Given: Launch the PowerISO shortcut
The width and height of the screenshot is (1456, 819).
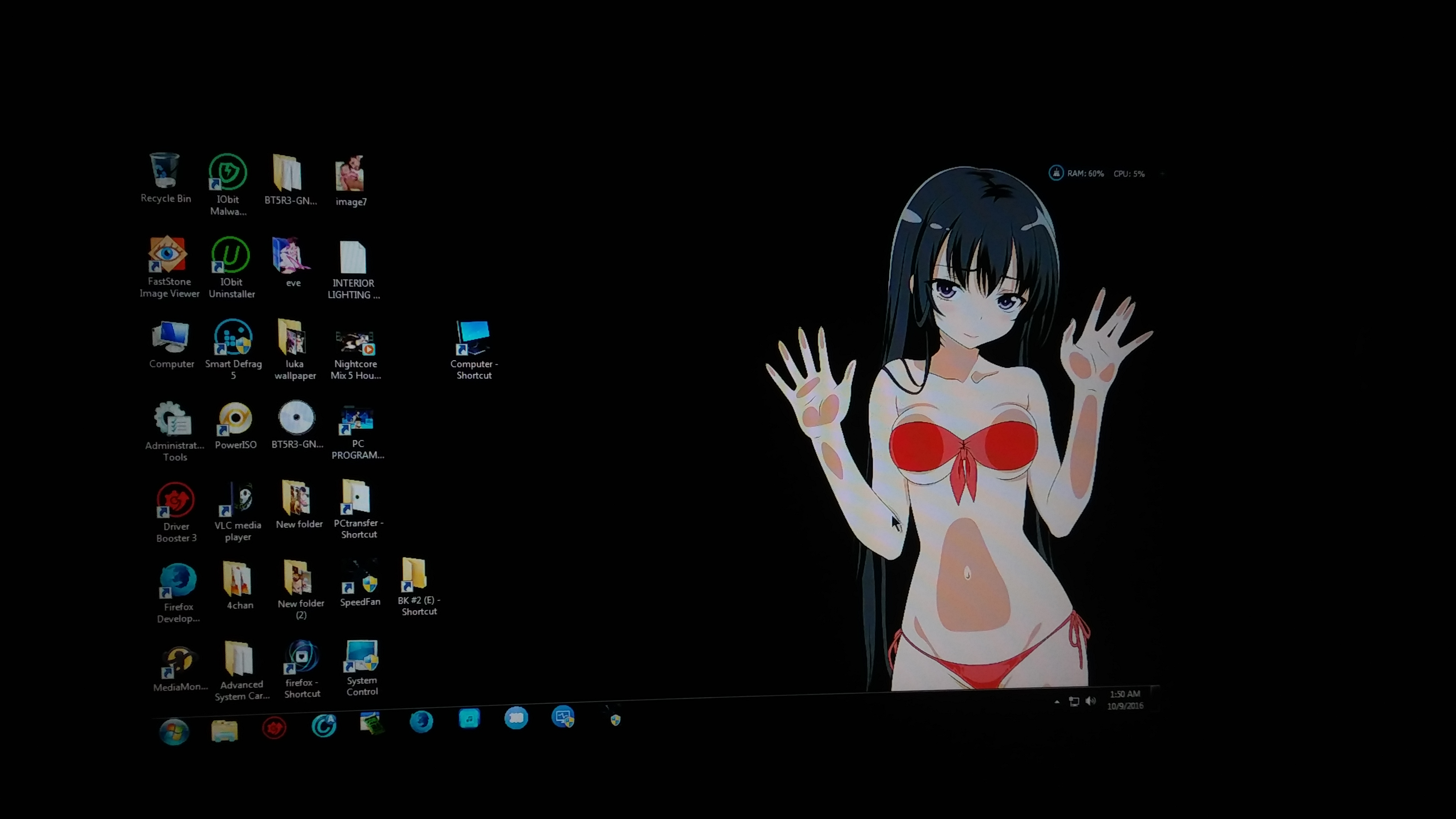Looking at the screenshot, I should point(235,419).
